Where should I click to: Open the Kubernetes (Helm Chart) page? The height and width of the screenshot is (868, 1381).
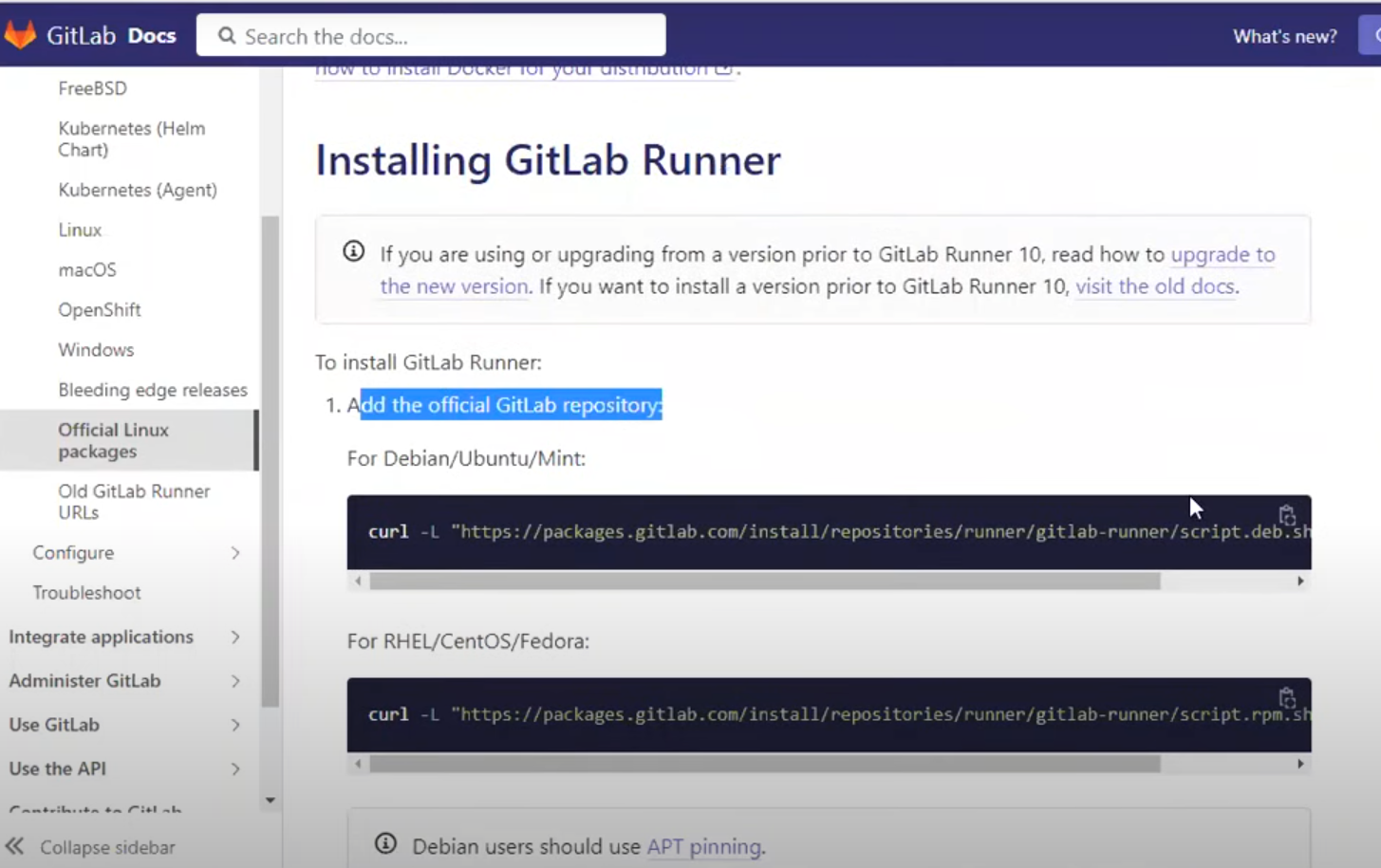[131, 139]
